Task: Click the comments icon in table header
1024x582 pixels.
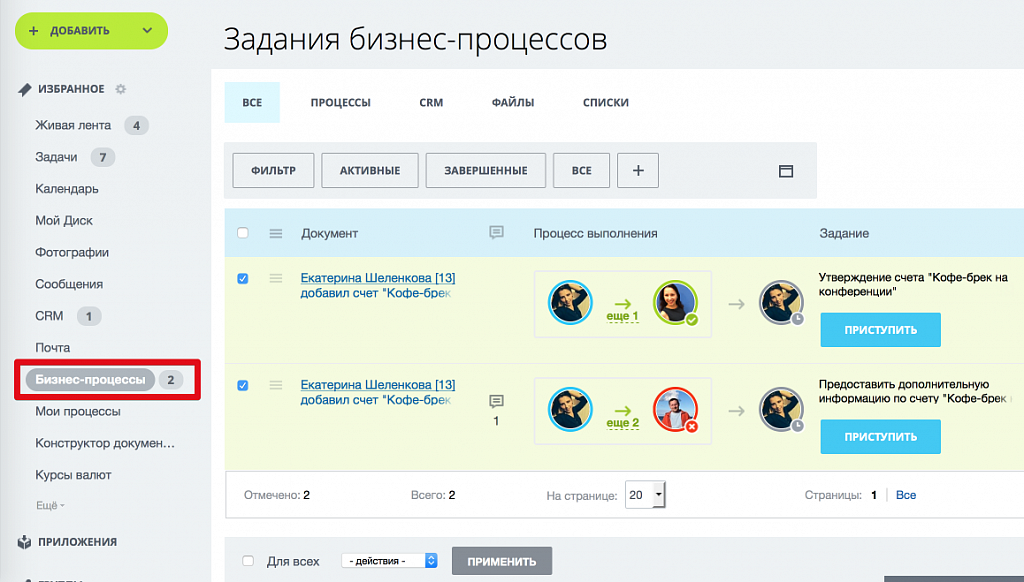Action: click(x=496, y=233)
